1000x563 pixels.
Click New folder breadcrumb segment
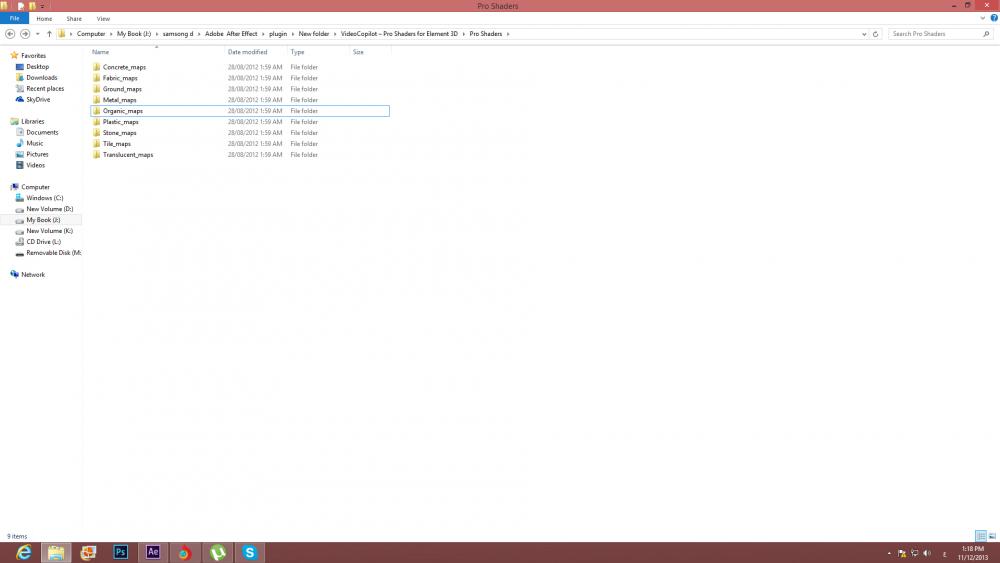314,34
